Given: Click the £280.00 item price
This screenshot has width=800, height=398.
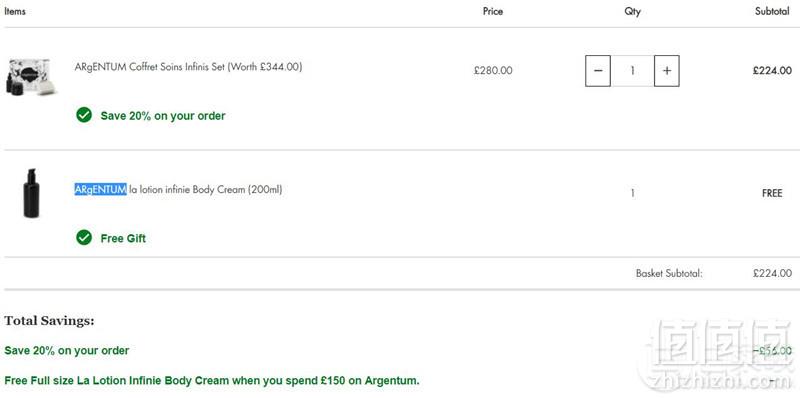Looking at the screenshot, I should click(x=493, y=71).
